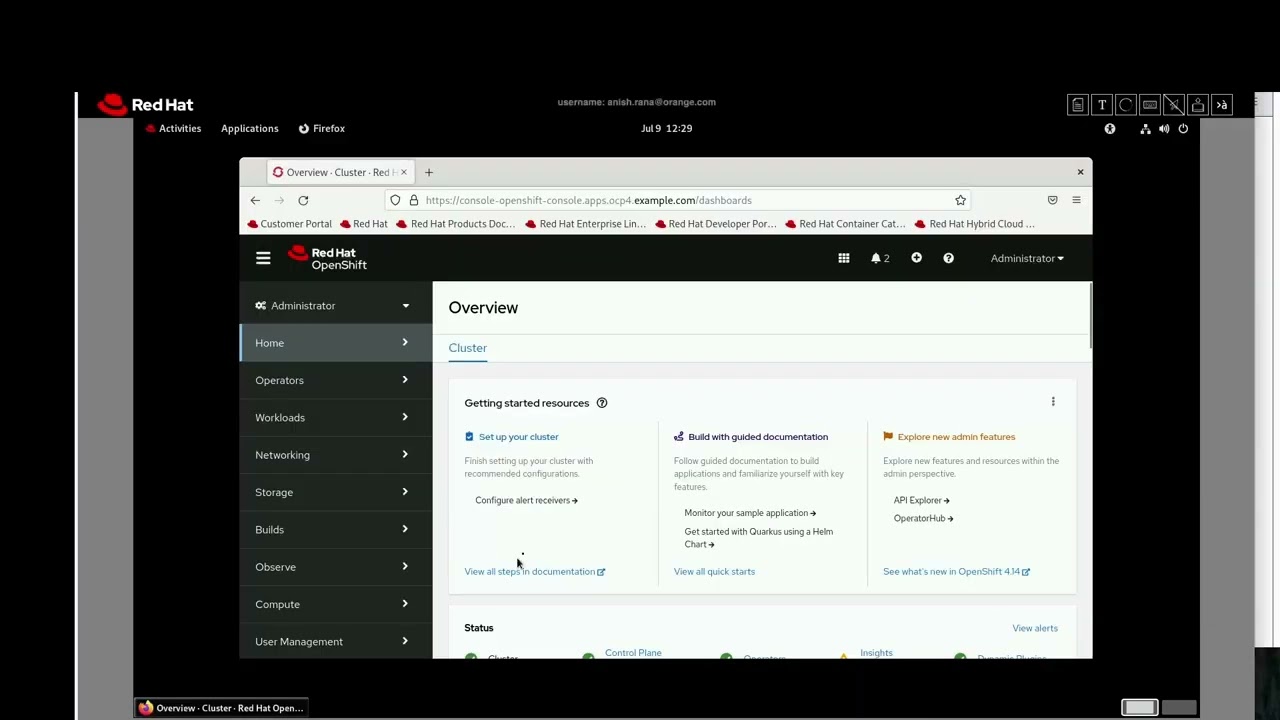1280x720 pixels.
Task: Click the Getting started help icon
Action: point(602,403)
